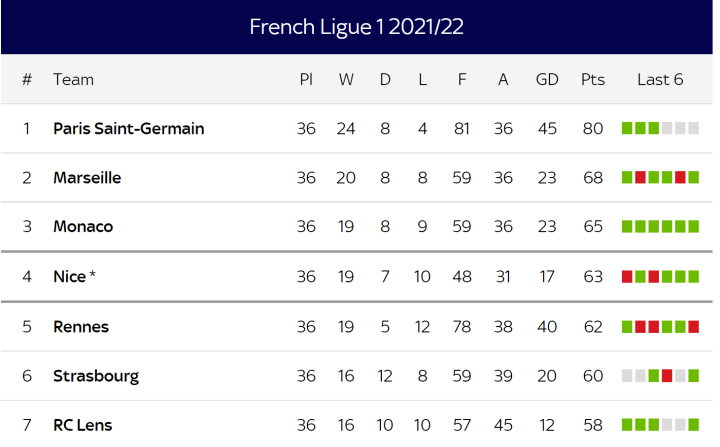Click Nice's first red Last 6 box

coord(627,276)
